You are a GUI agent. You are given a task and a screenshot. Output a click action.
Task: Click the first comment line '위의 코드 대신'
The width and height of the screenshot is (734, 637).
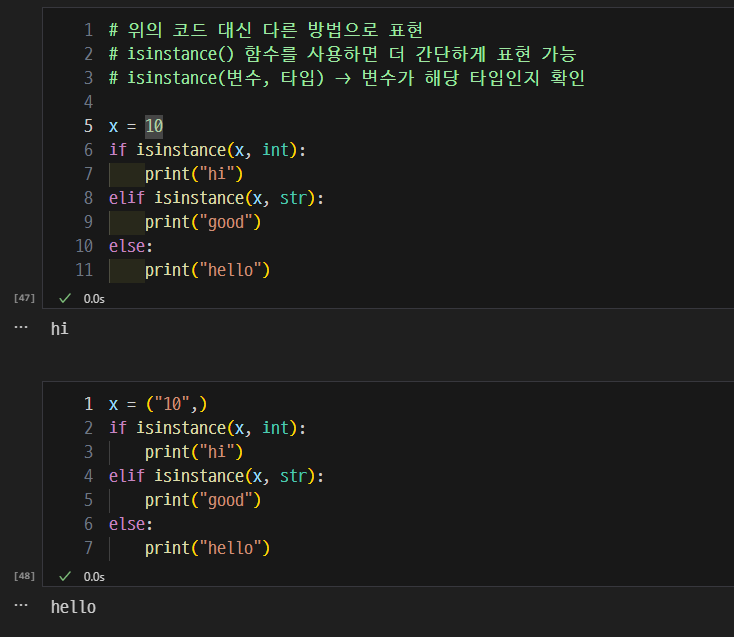point(266,30)
